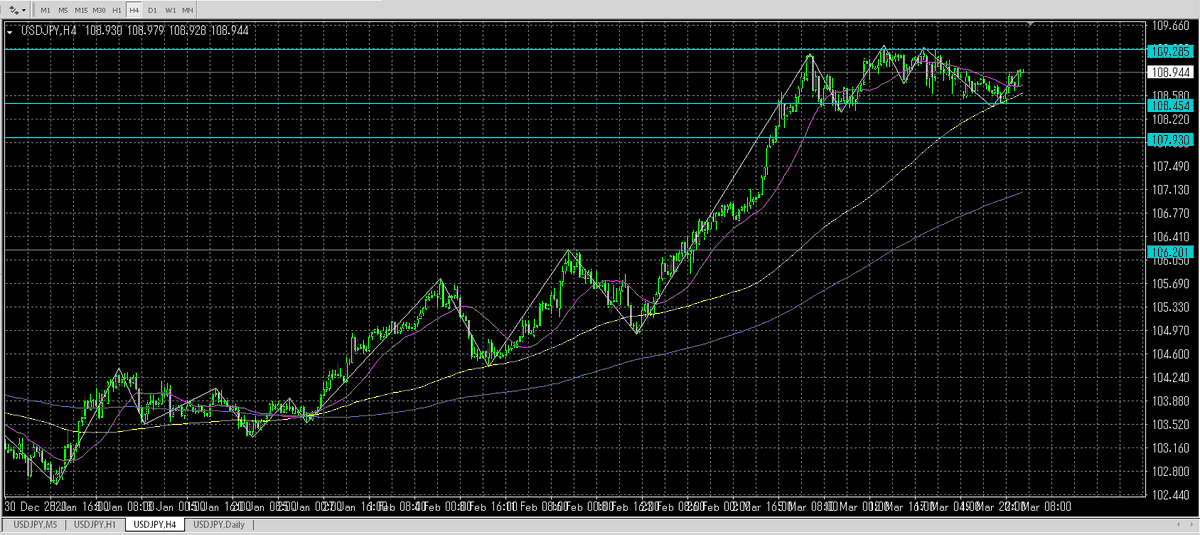Click the 109.285 horizontal line price label
Screen dimensions: 1200x535
pyautogui.click(x=1169, y=50)
